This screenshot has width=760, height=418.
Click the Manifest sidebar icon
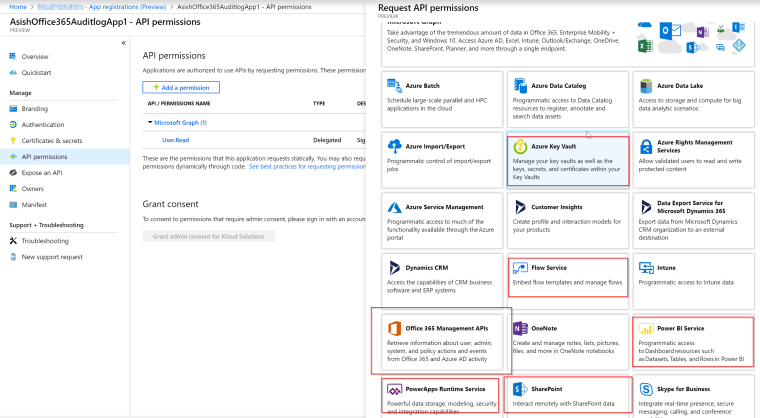tap(13, 205)
